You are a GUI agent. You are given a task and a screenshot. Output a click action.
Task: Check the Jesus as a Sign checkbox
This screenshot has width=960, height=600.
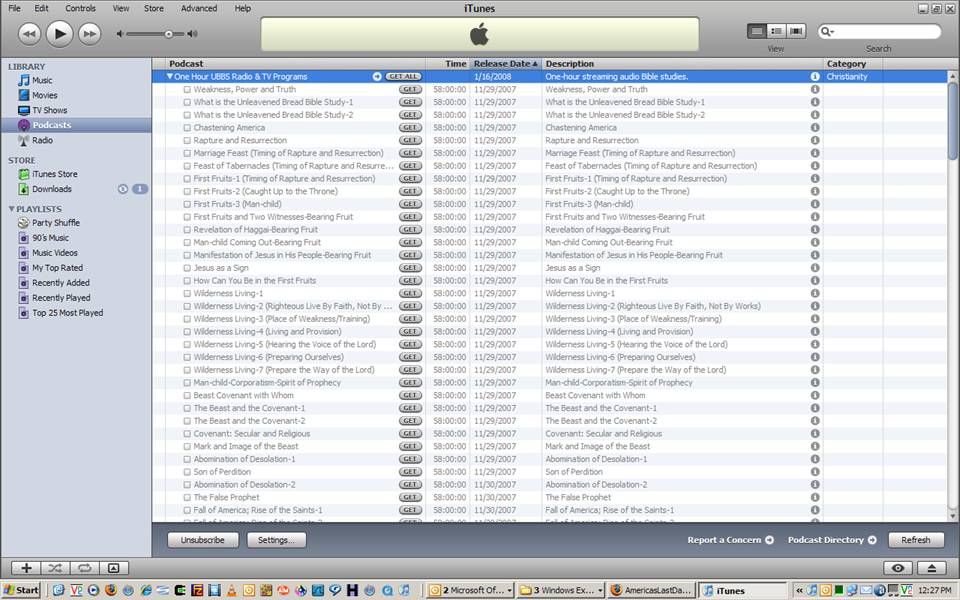tap(187, 268)
